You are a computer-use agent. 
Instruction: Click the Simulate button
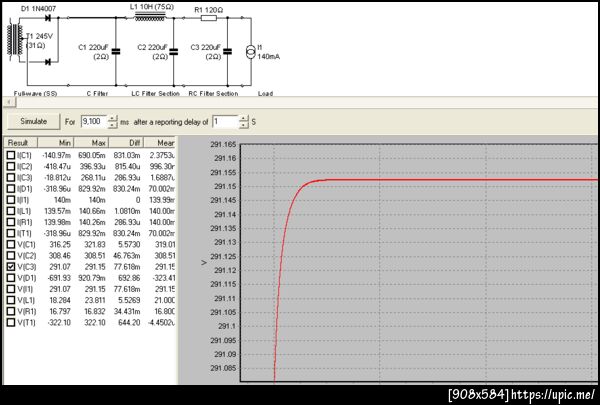[x=33, y=121]
